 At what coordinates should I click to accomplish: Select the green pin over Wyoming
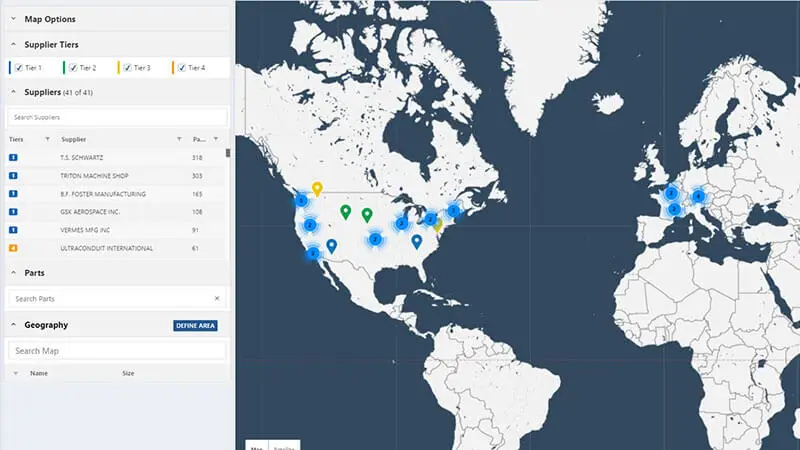[x=346, y=211]
